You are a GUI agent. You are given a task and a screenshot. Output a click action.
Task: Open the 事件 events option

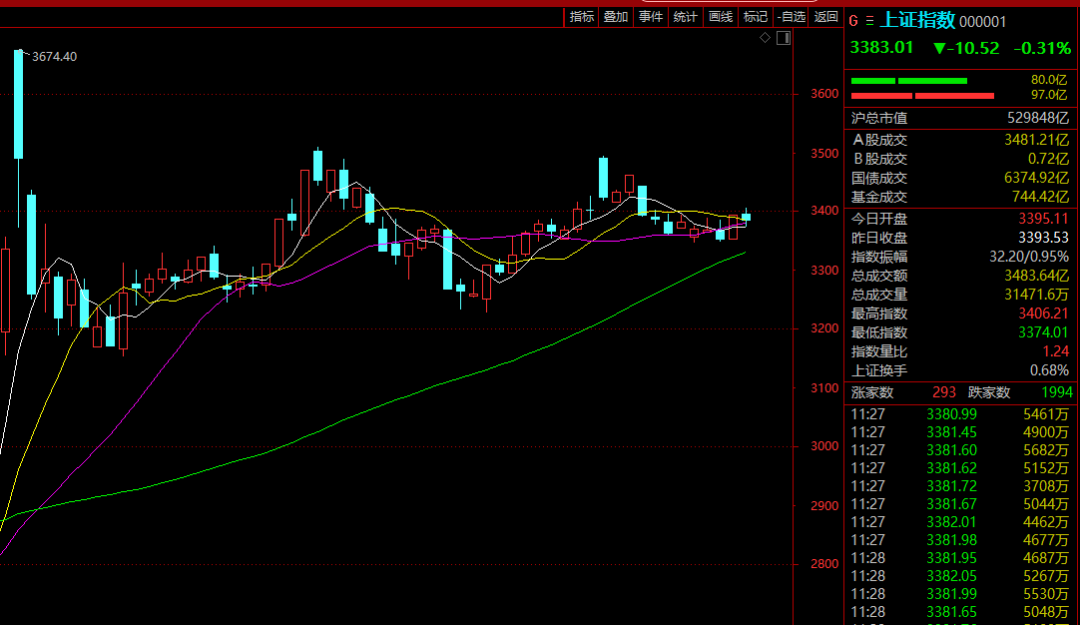651,16
